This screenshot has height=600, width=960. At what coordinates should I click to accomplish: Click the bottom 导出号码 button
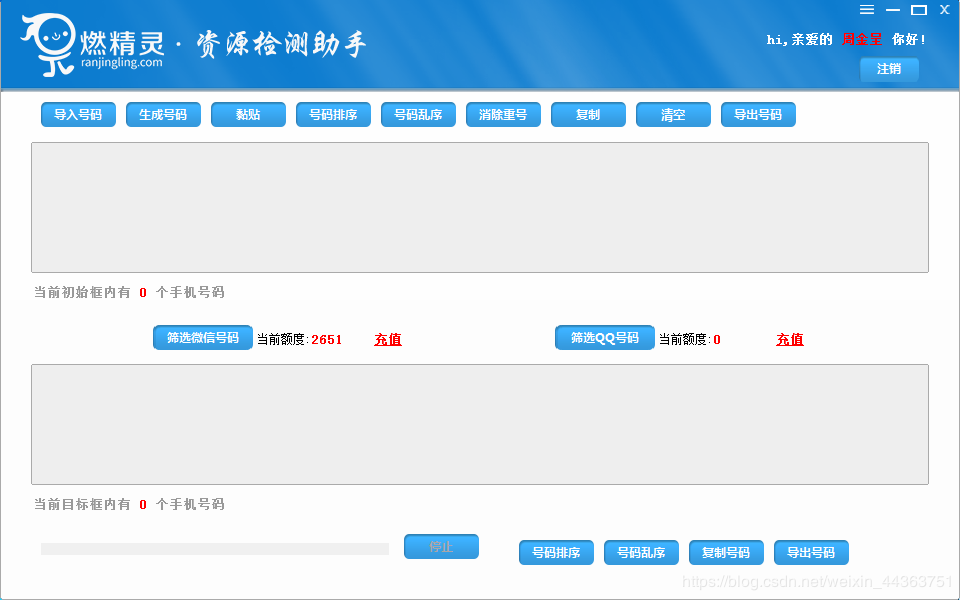811,552
